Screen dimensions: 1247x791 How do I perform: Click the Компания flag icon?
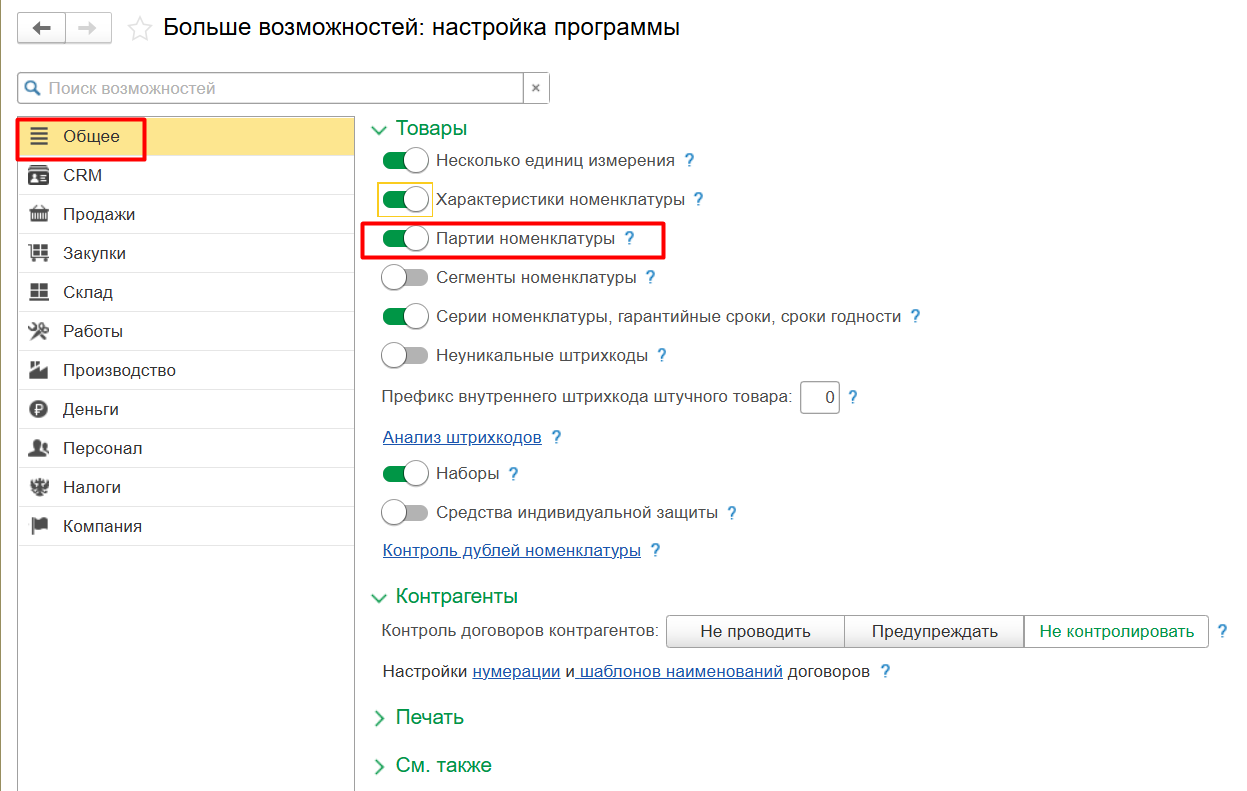pos(39,526)
